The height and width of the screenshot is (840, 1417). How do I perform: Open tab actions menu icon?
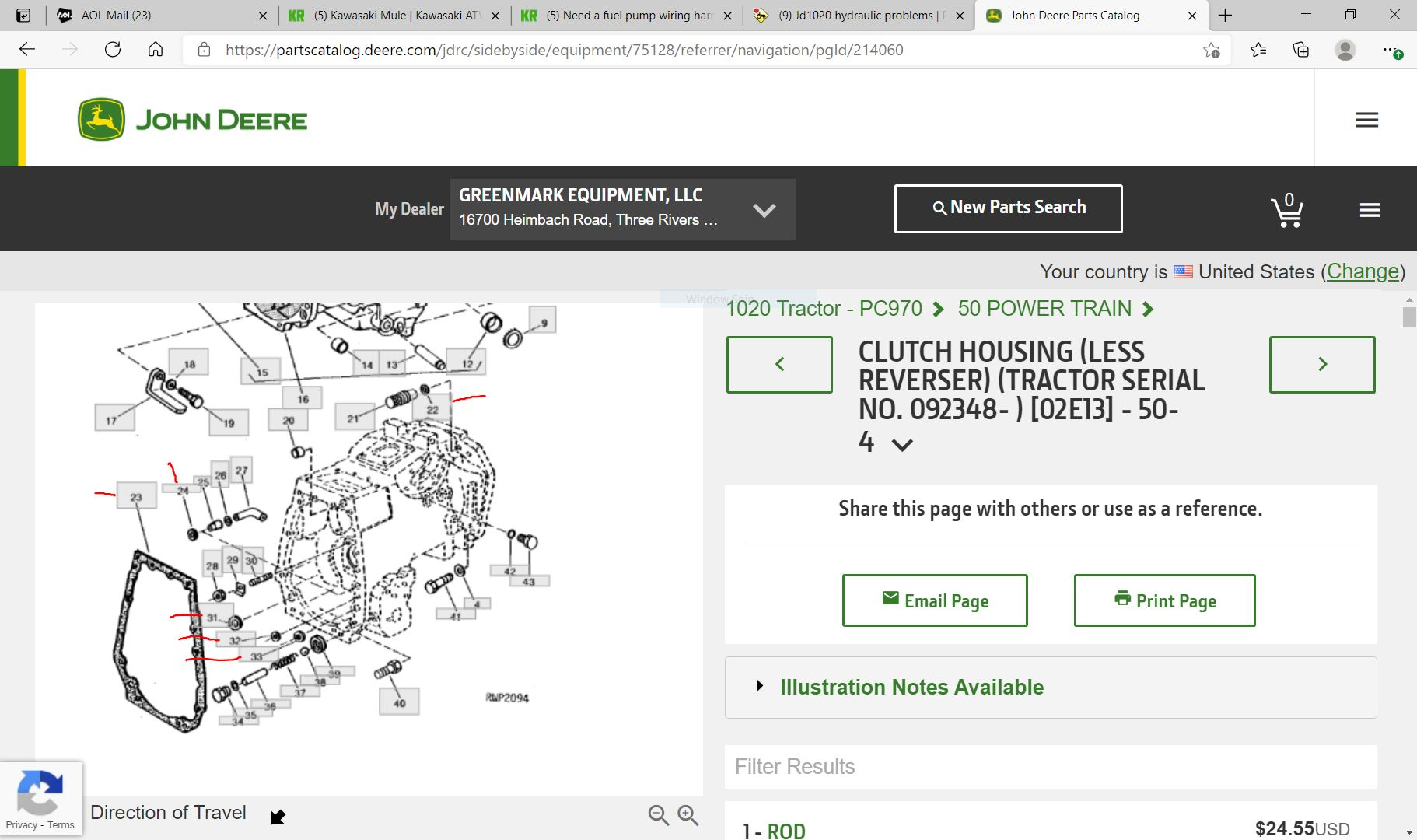(x=23, y=15)
